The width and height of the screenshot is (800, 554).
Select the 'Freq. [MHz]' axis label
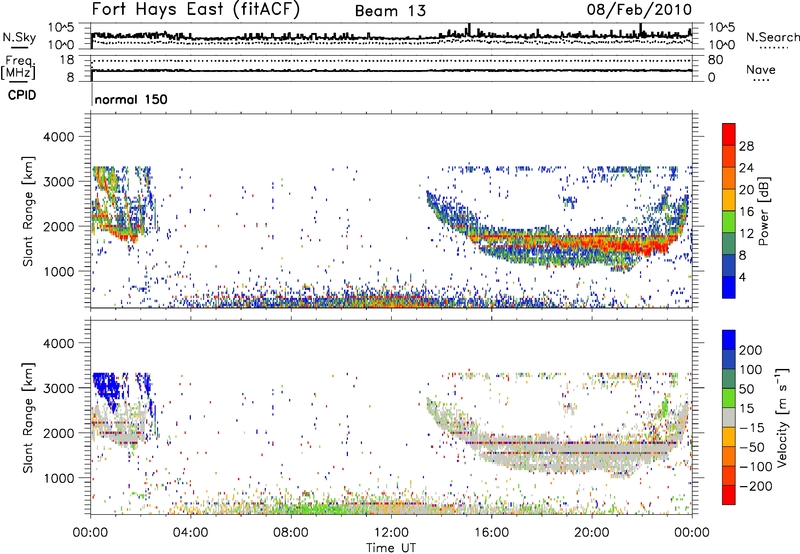click(18, 67)
